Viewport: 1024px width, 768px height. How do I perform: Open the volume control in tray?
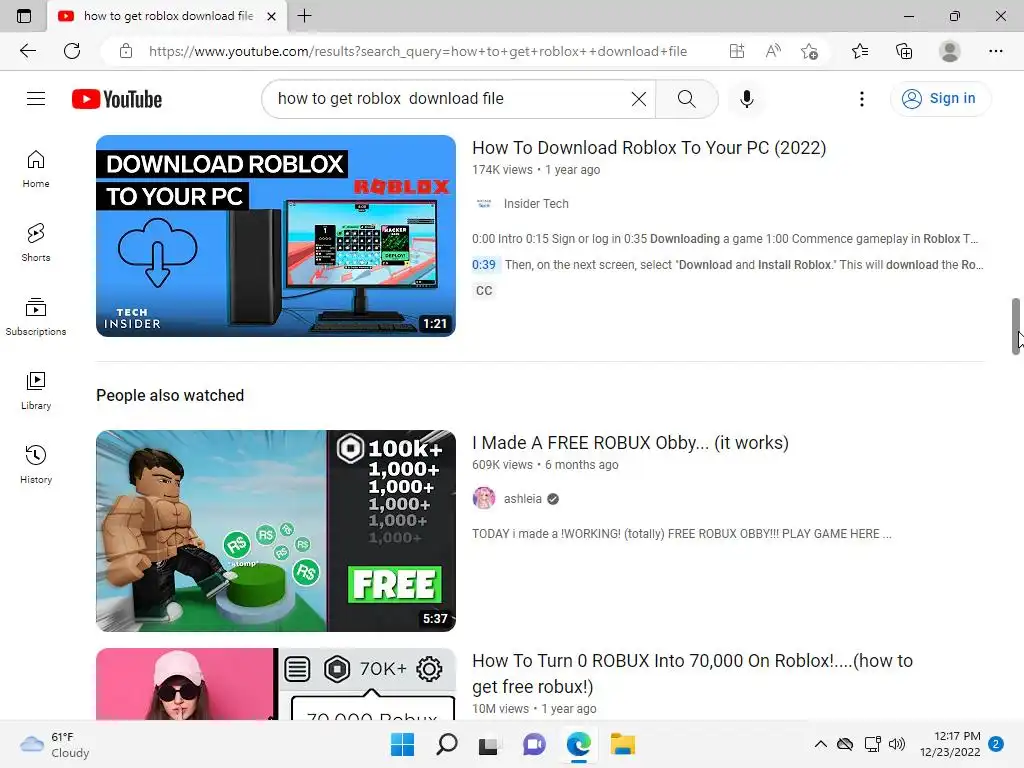click(897, 744)
